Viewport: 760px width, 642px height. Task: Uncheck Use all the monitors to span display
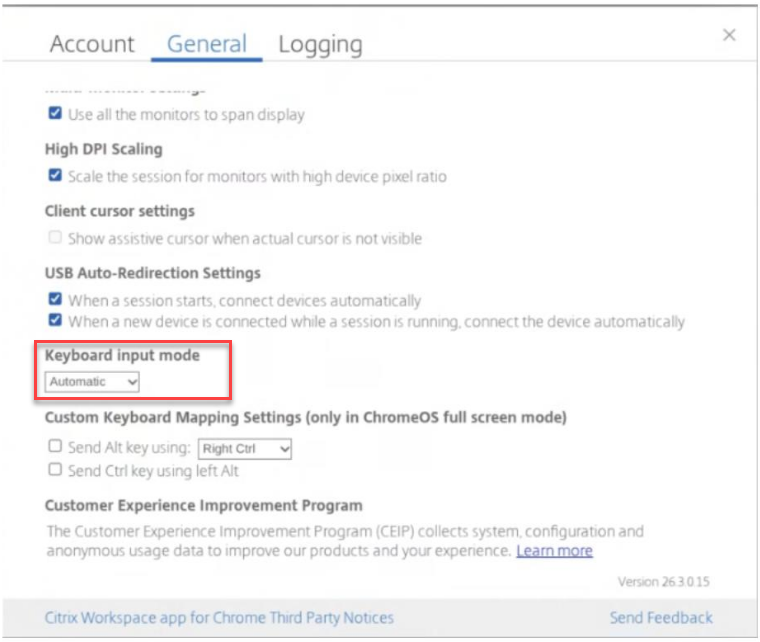pos(55,114)
